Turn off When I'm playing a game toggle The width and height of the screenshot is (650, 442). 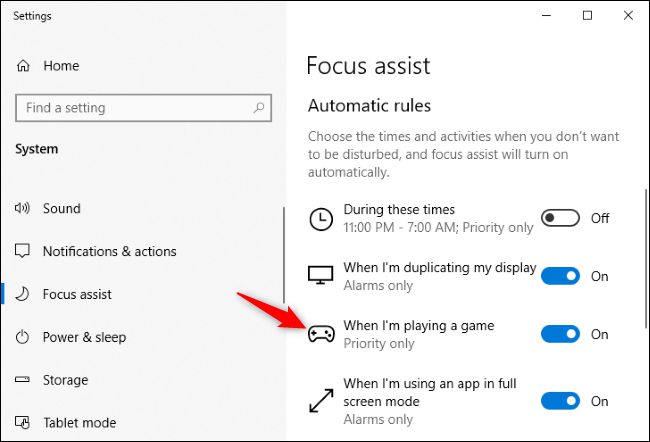click(560, 334)
